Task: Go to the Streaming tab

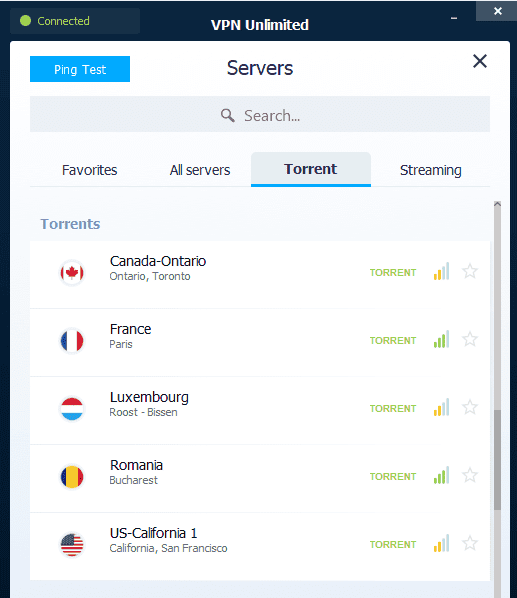Action: 430,170
